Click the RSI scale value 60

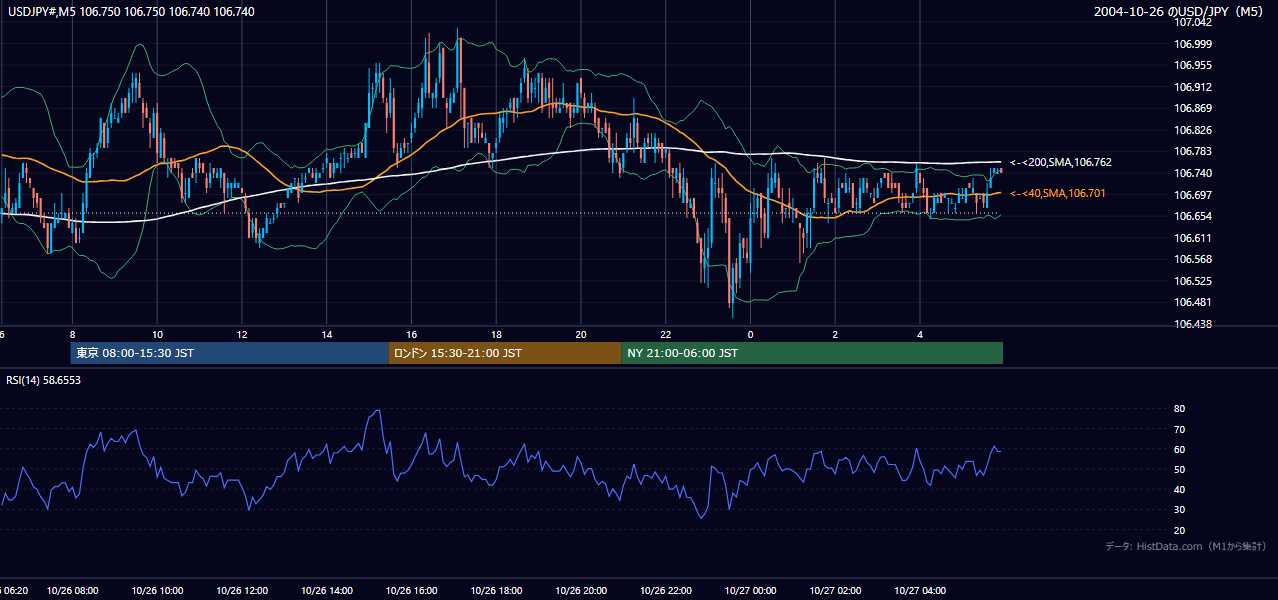coord(1179,449)
